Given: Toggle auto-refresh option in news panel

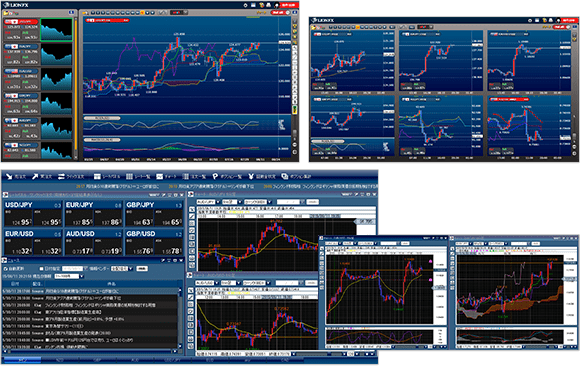Looking at the screenshot, I should [6, 269].
